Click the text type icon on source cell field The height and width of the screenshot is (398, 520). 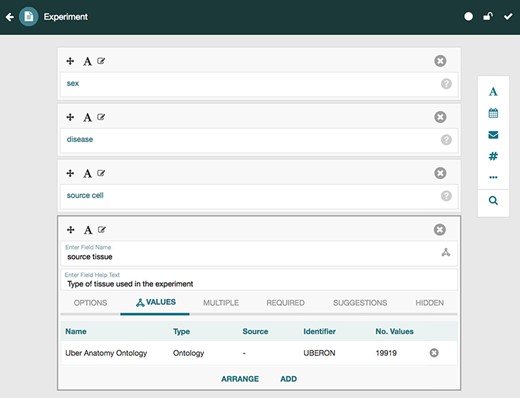87,173
